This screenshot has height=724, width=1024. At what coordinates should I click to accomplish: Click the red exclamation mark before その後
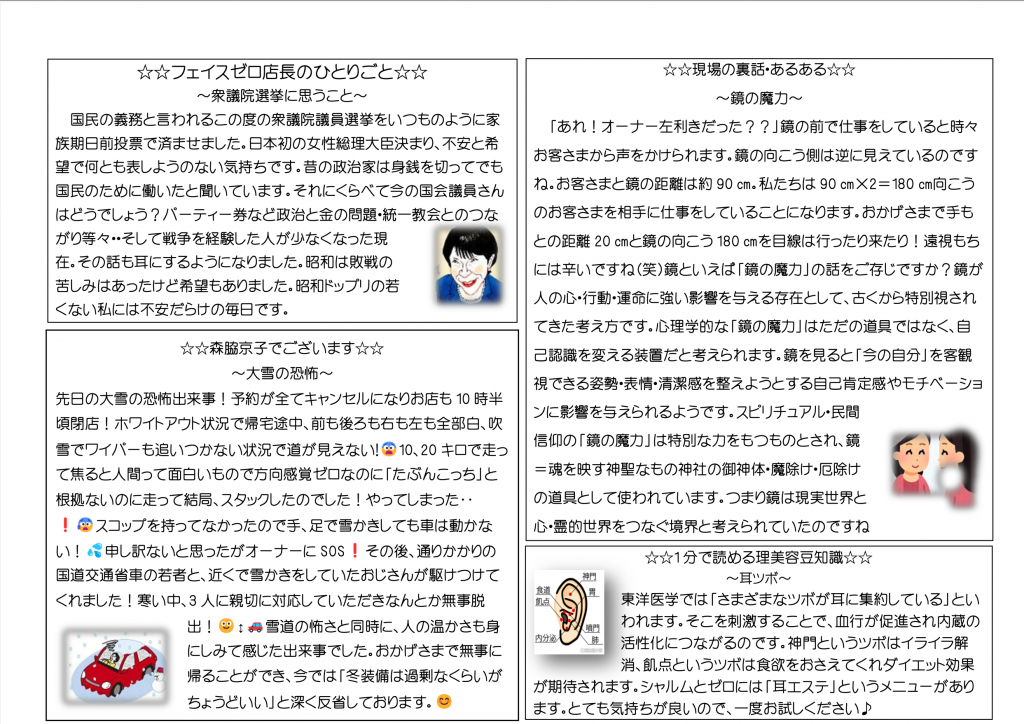click(354, 550)
